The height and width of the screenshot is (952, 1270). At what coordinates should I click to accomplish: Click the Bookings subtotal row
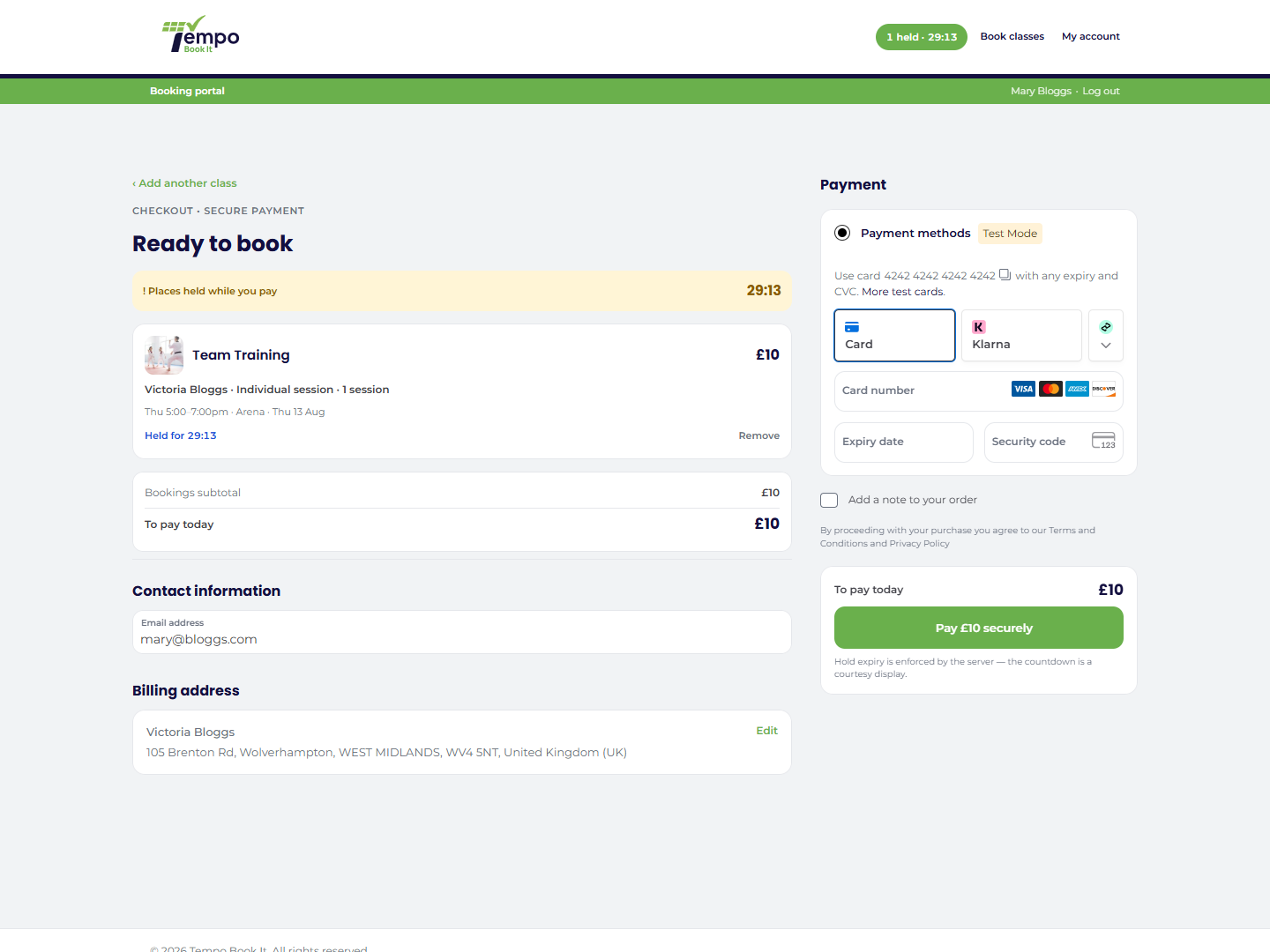[x=462, y=493]
